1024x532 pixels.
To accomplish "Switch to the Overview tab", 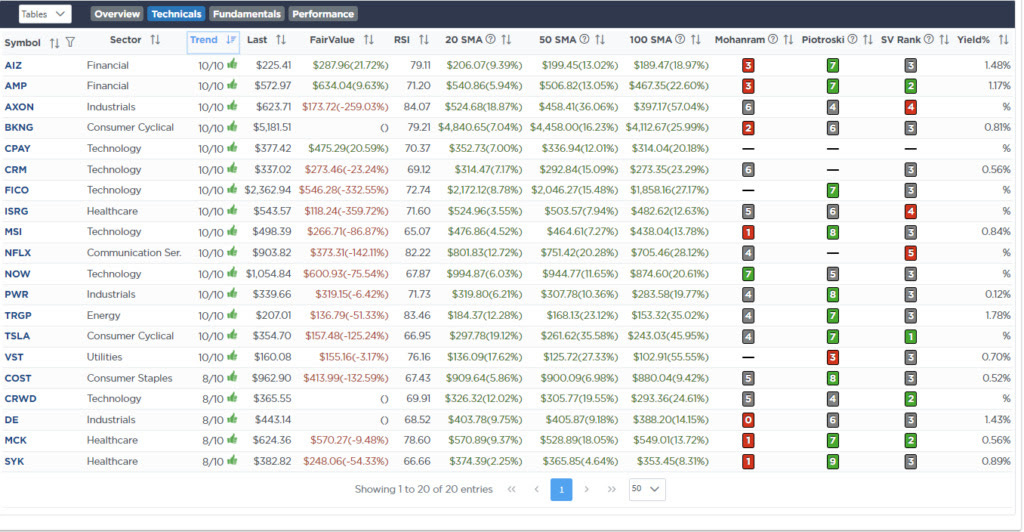I will [x=117, y=14].
